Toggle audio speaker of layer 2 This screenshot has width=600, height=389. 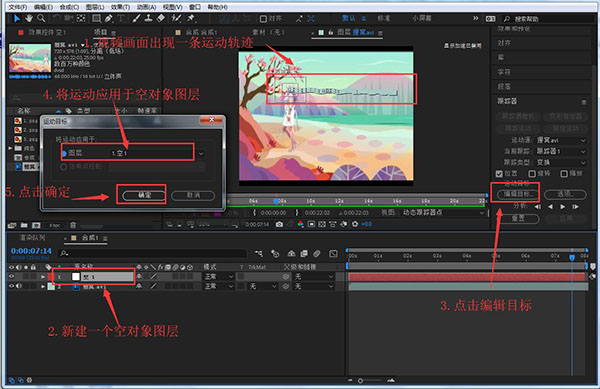19,286
